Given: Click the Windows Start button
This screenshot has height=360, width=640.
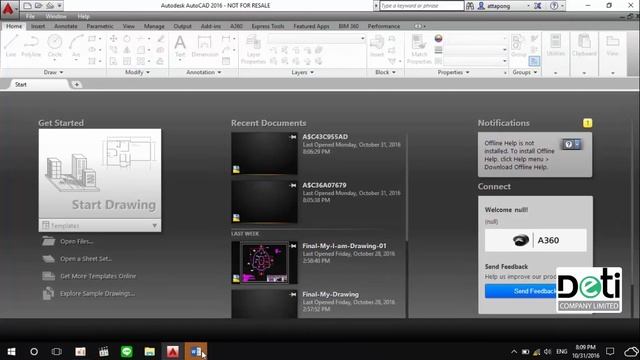Looking at the screenshot, I should pyautogui.click(x=11, y=351).
